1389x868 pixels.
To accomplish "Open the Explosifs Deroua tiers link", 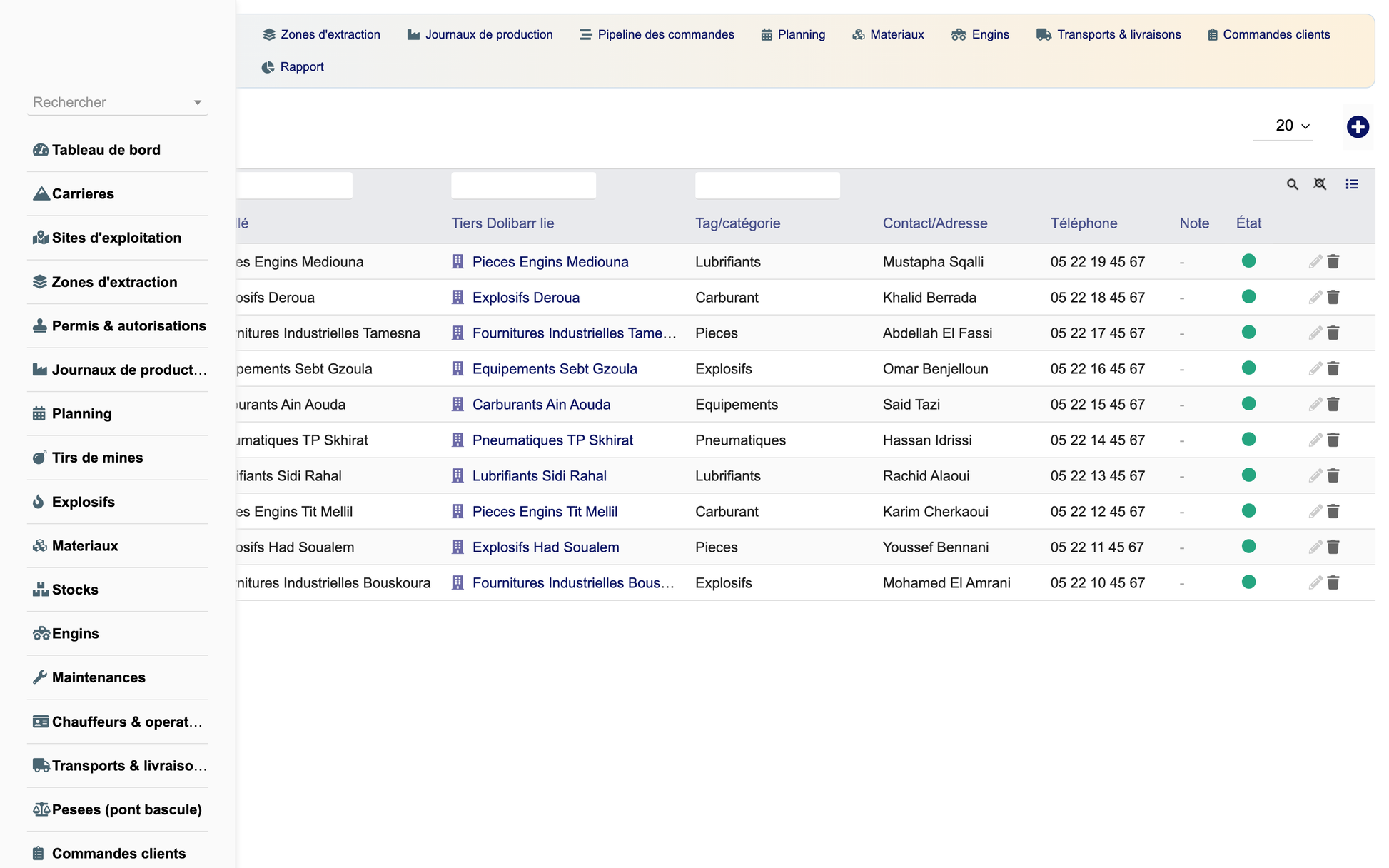I will point(526,298).
